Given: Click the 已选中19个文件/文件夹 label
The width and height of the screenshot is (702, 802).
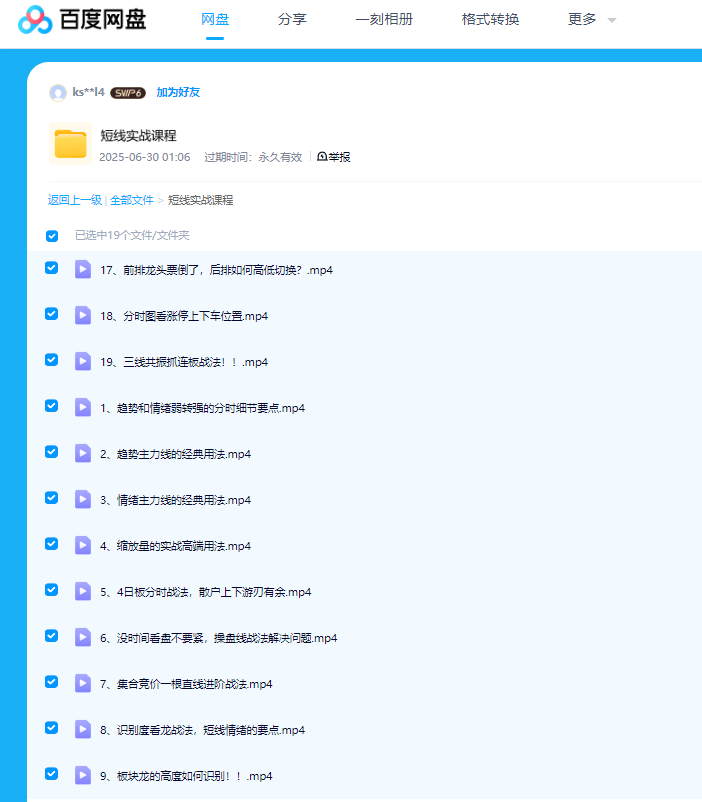Looking at the screenshot, I should 132,235.
